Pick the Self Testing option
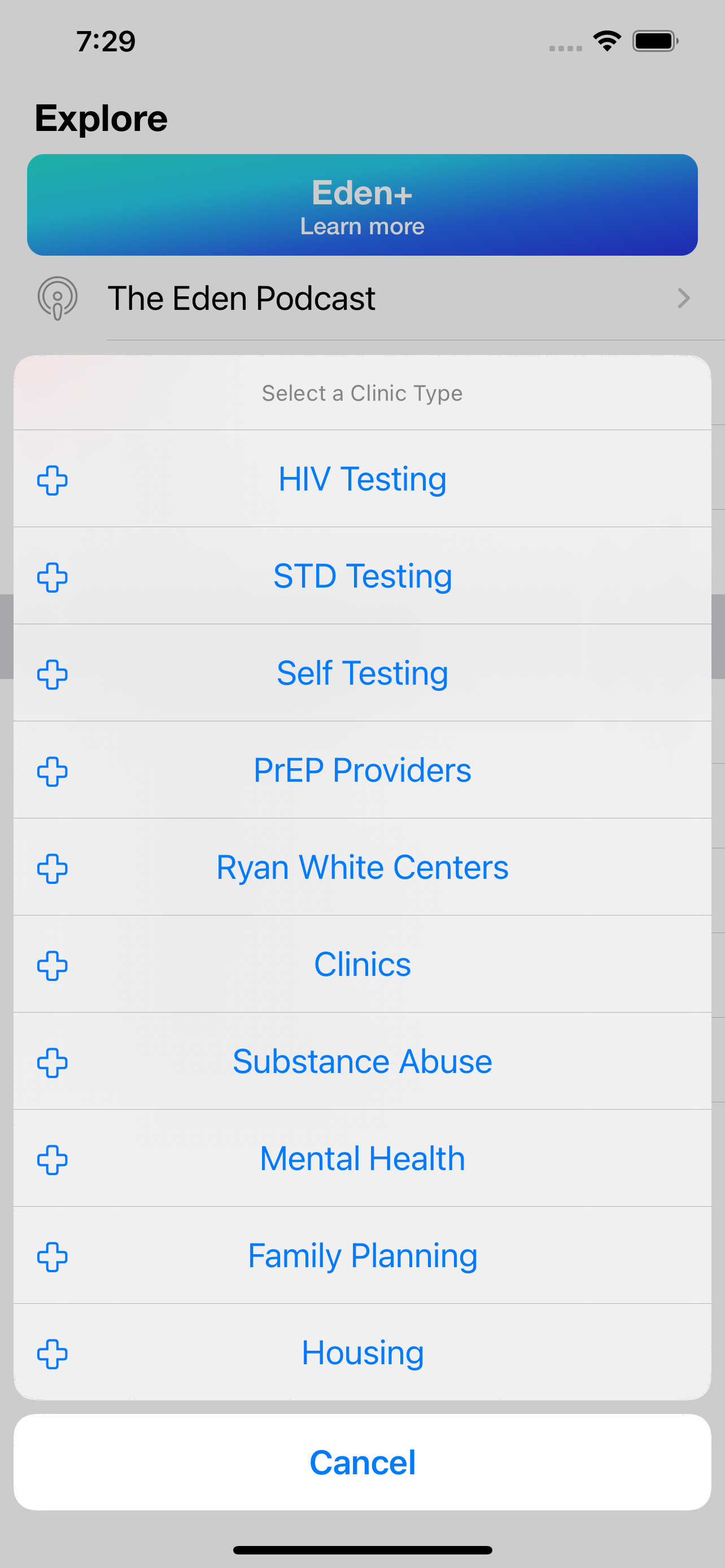725x1568 pixels. point(362,673)
